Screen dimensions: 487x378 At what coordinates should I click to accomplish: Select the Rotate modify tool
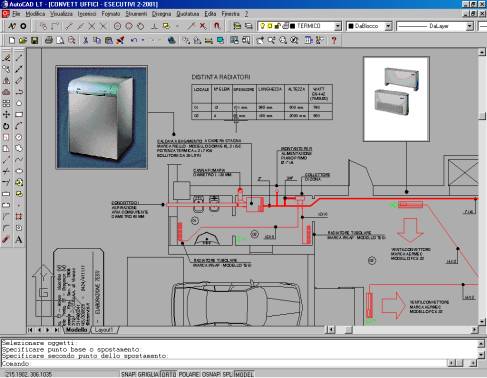pos(6,126)
